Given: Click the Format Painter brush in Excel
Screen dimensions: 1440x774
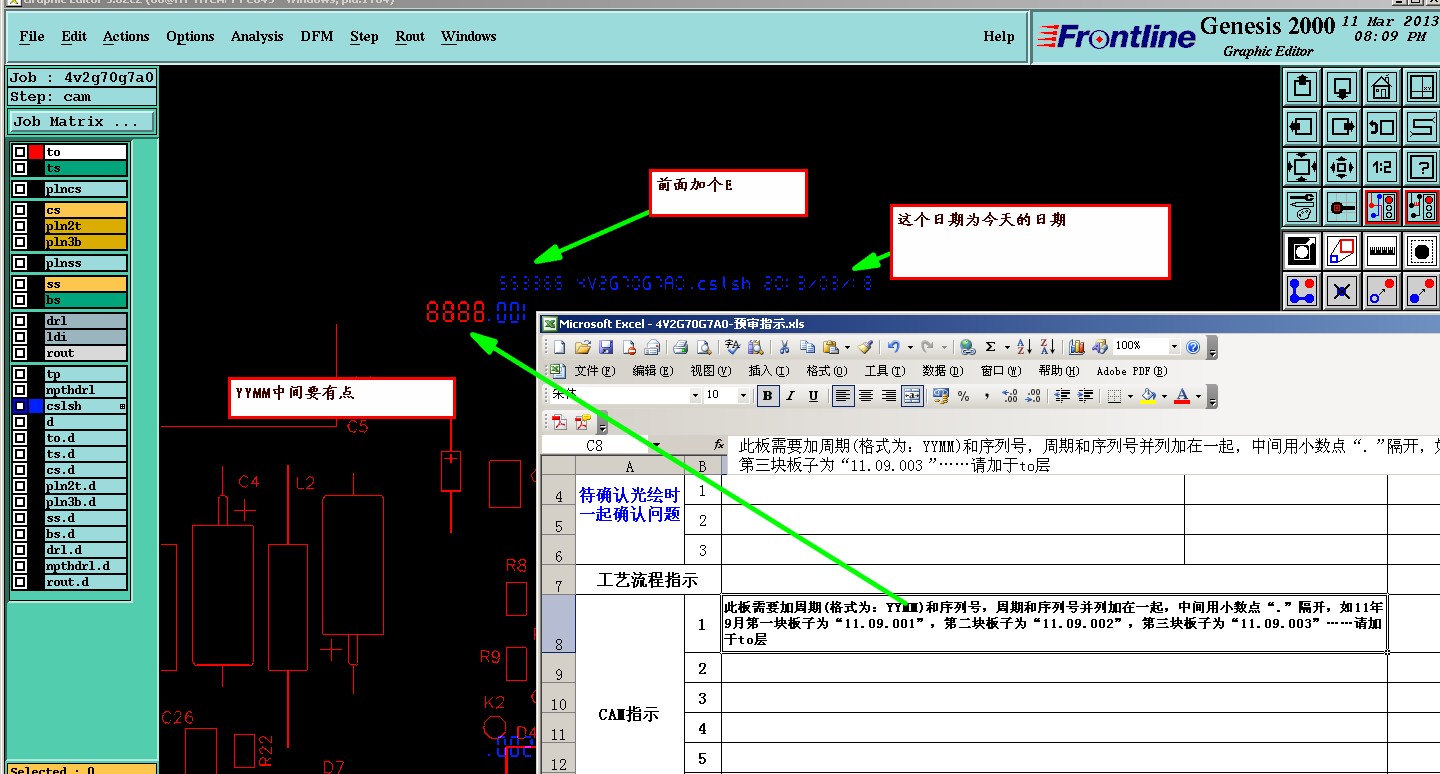Looking at the screenshot, I should [x=865, y=347].
